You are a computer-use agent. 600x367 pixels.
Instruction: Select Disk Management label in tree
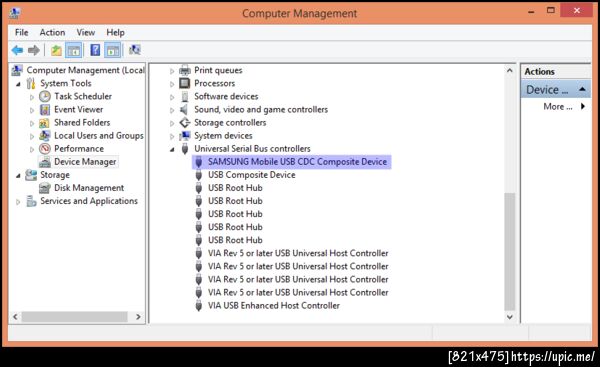pyautogui.click(x=89, y=188)
